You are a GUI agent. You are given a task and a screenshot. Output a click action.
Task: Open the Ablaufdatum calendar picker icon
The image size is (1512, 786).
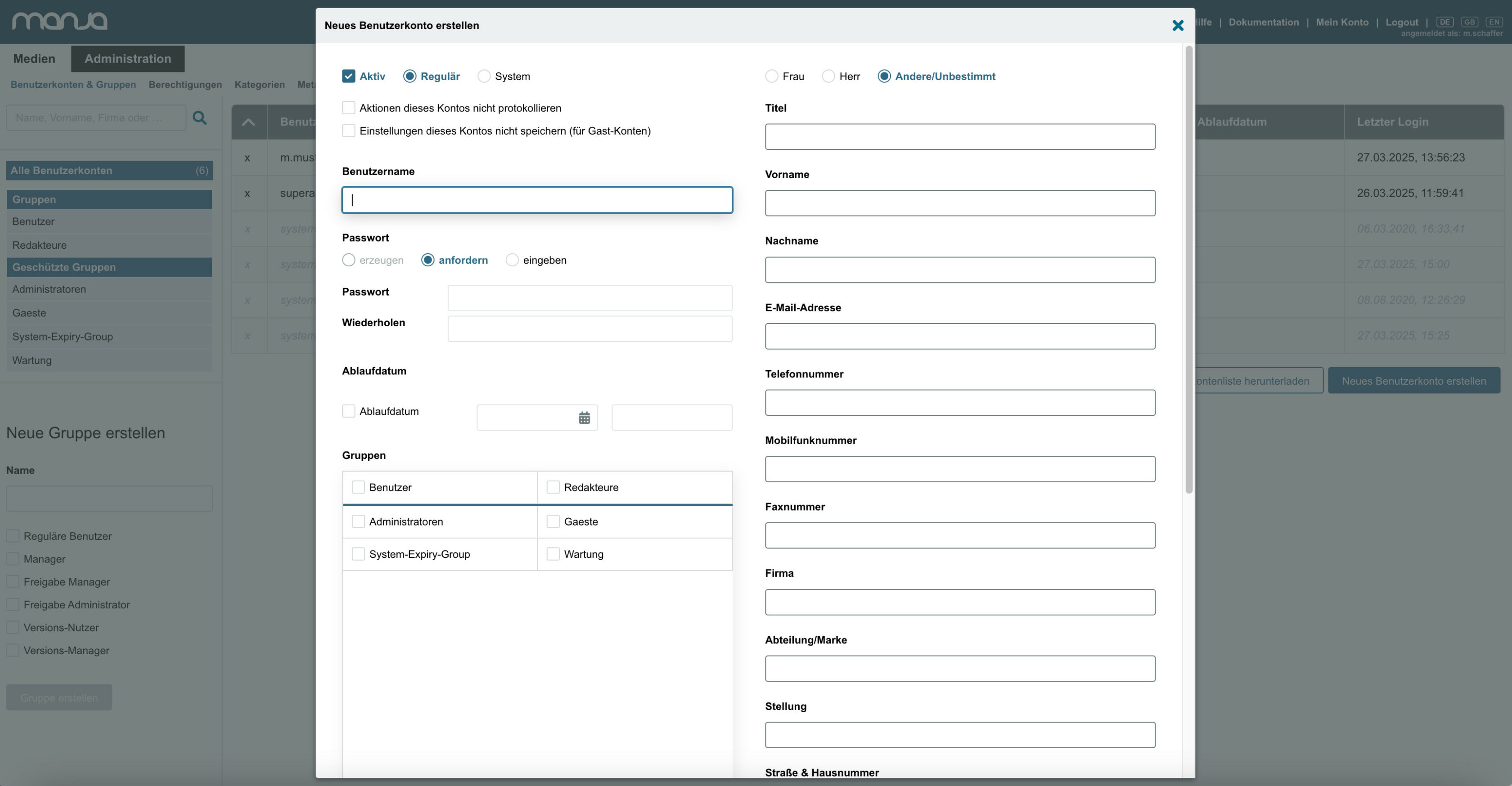click(584, 418)
